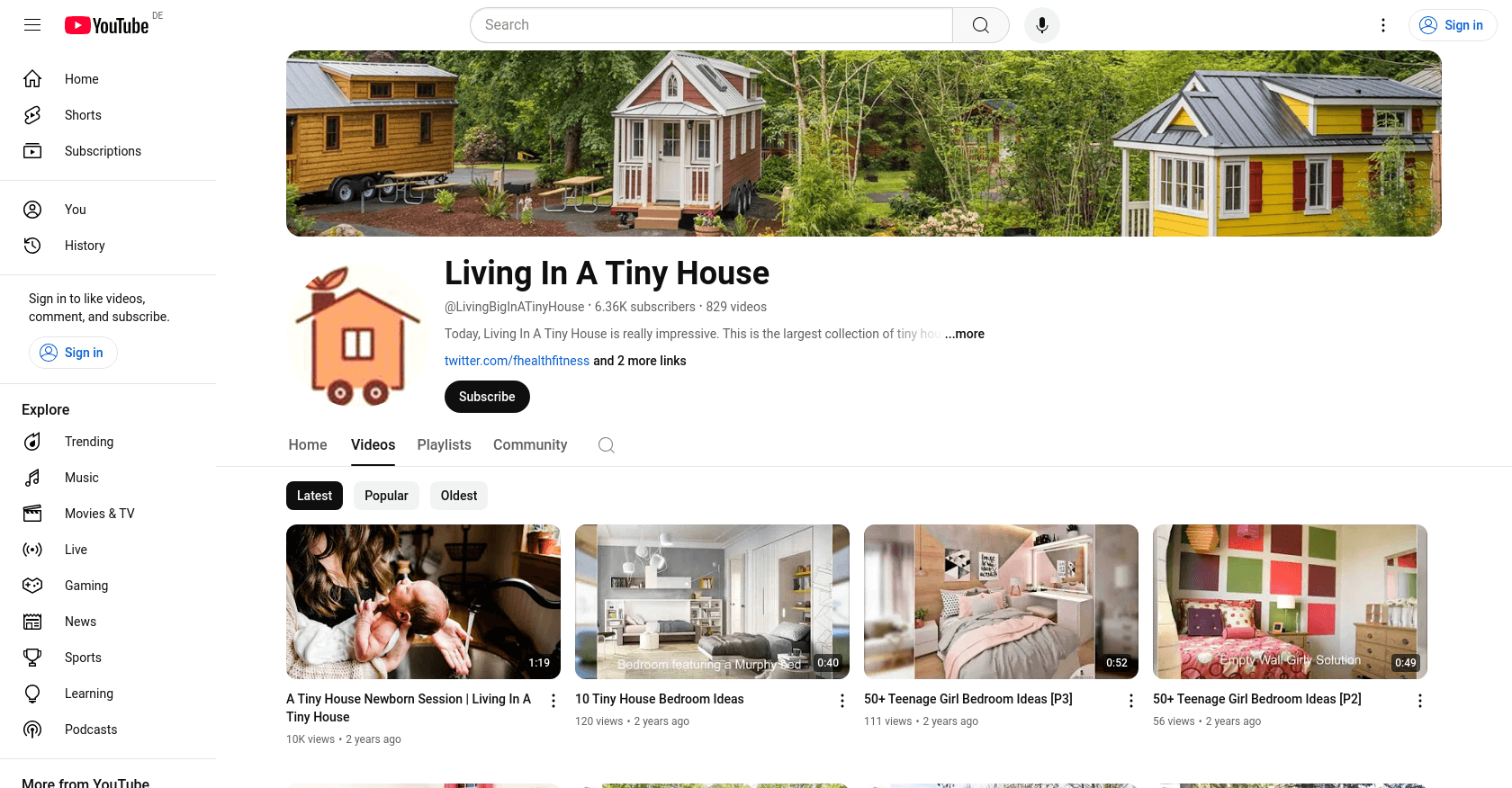
Task: Expand channel description with ...more
Action: coord(964,334)
